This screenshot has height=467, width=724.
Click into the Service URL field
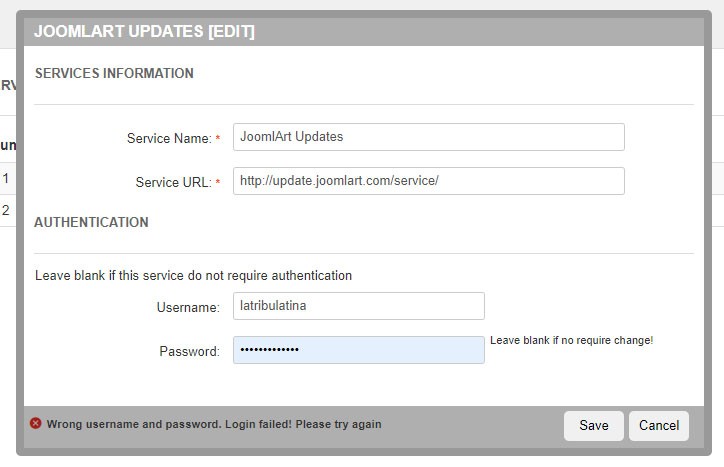(x=428, y=181)
